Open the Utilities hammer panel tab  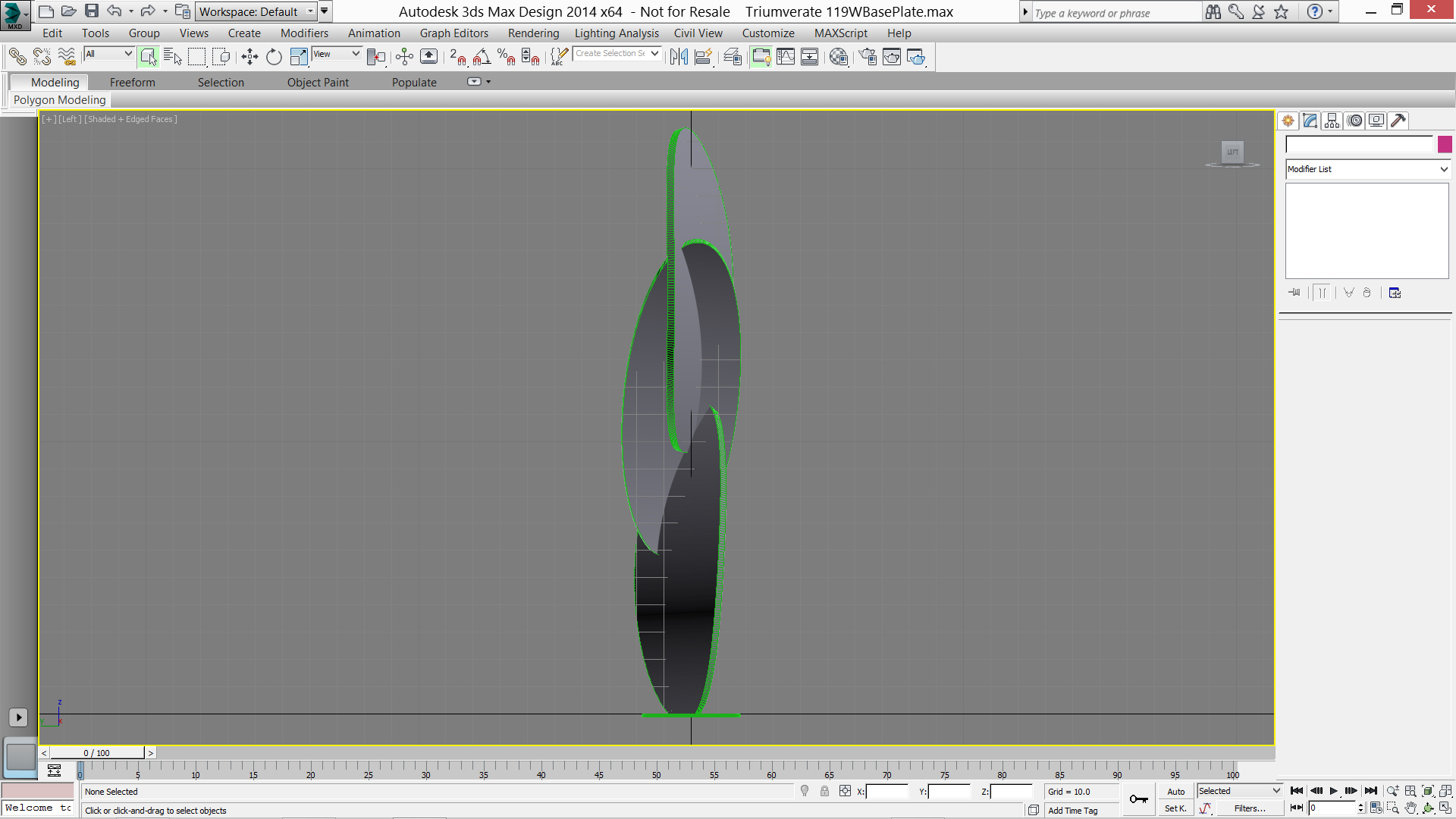click(1398, 121)
